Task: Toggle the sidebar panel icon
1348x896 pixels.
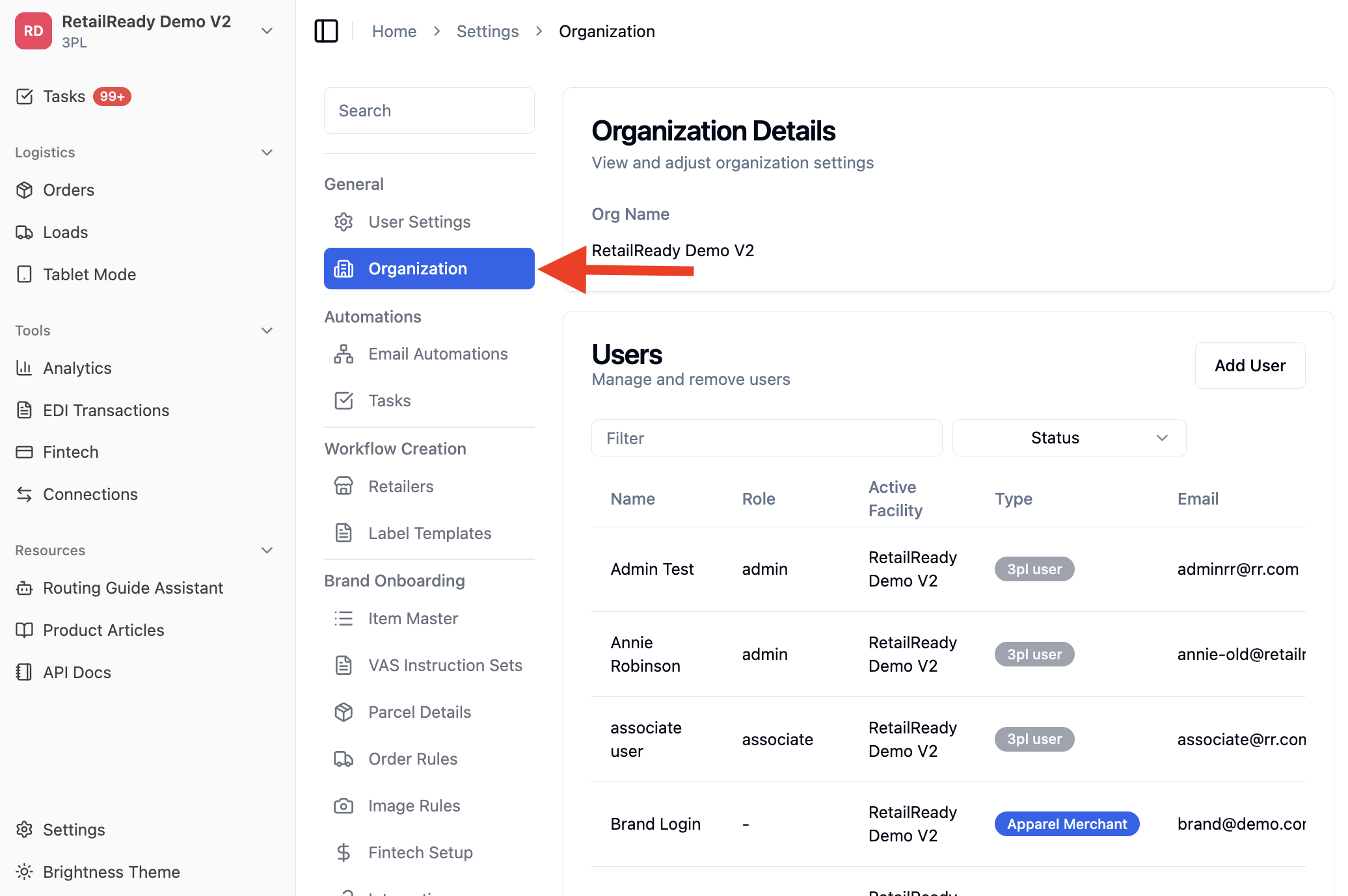Action: point(326,31)
